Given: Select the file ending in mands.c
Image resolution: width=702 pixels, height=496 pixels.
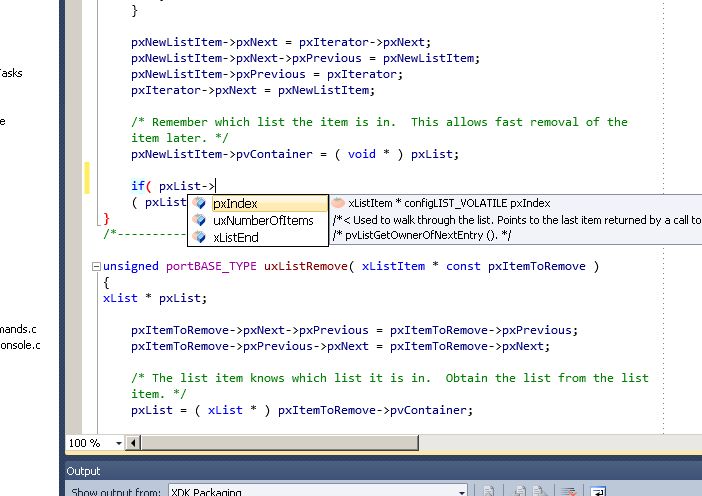Looking at the screenshot, I should point(18,328).
